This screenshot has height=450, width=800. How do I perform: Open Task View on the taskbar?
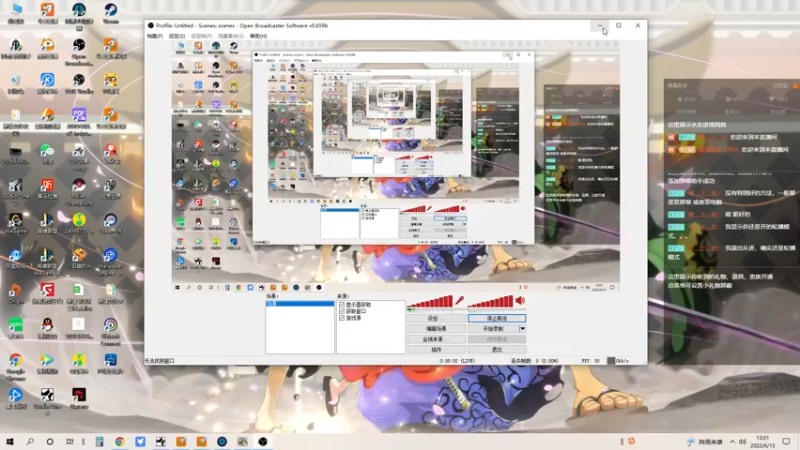pyautogui.click(x=70, y=441)
